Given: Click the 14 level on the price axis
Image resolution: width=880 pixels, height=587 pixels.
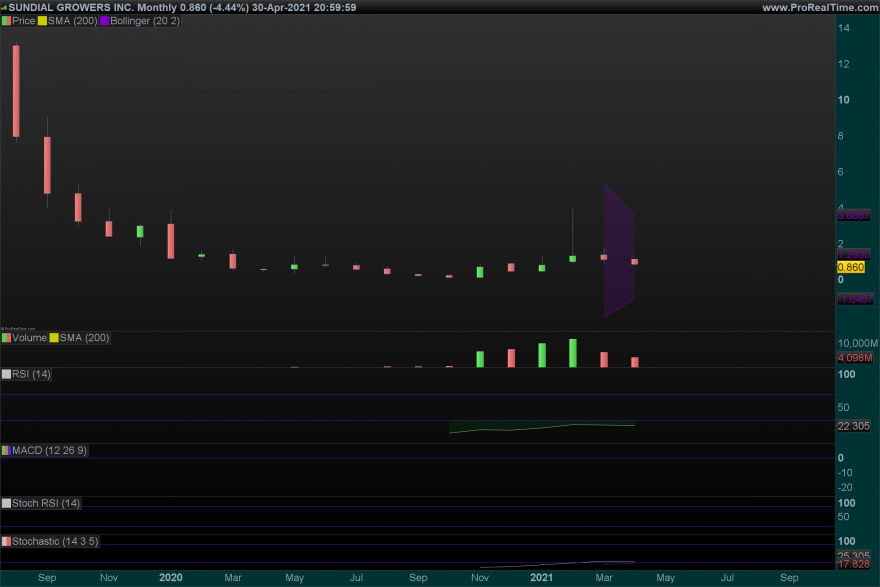Looking at the screenshot, I should click(x=844, y=28).
